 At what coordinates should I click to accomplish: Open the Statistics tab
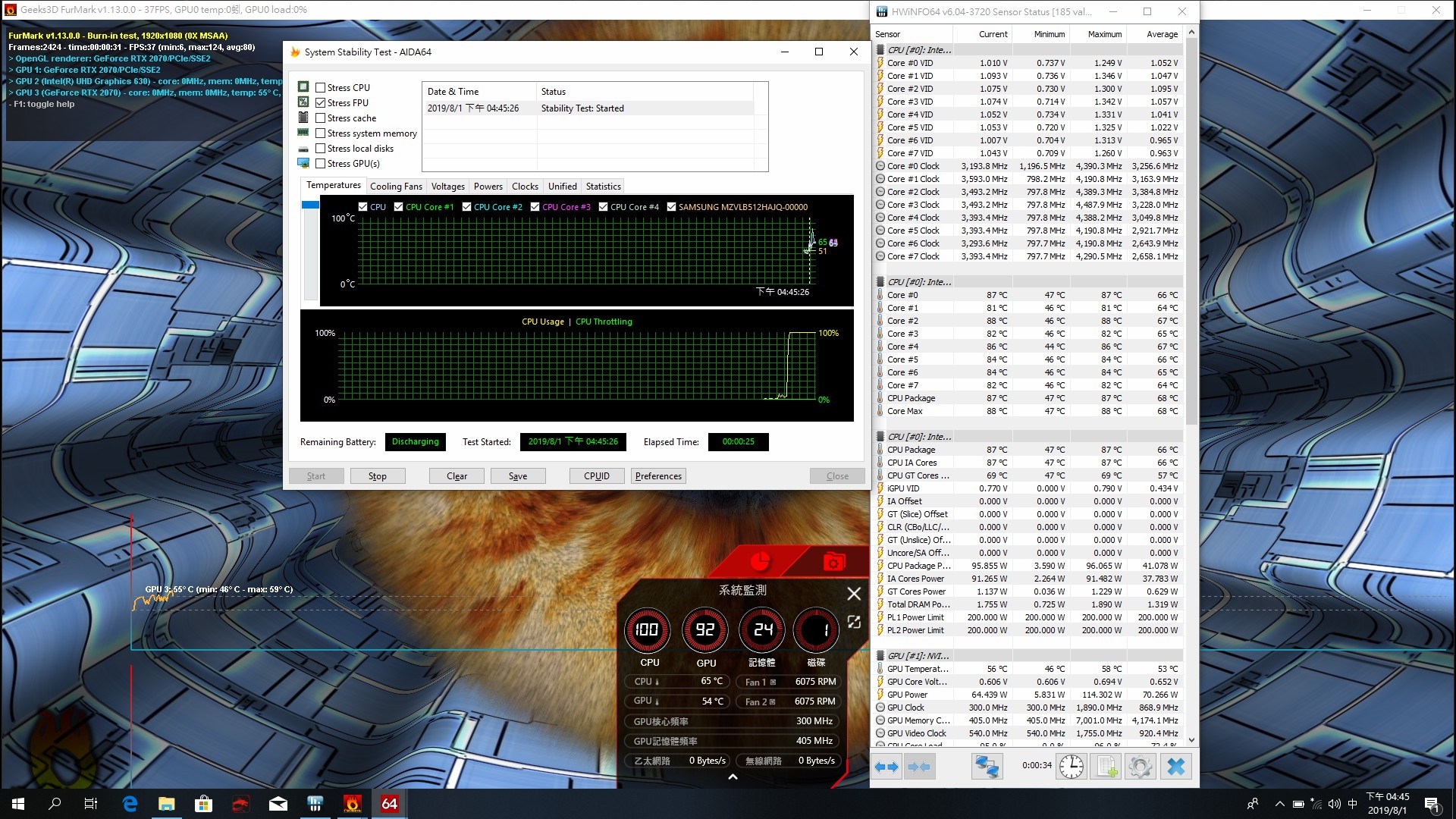tap(603, 187)
